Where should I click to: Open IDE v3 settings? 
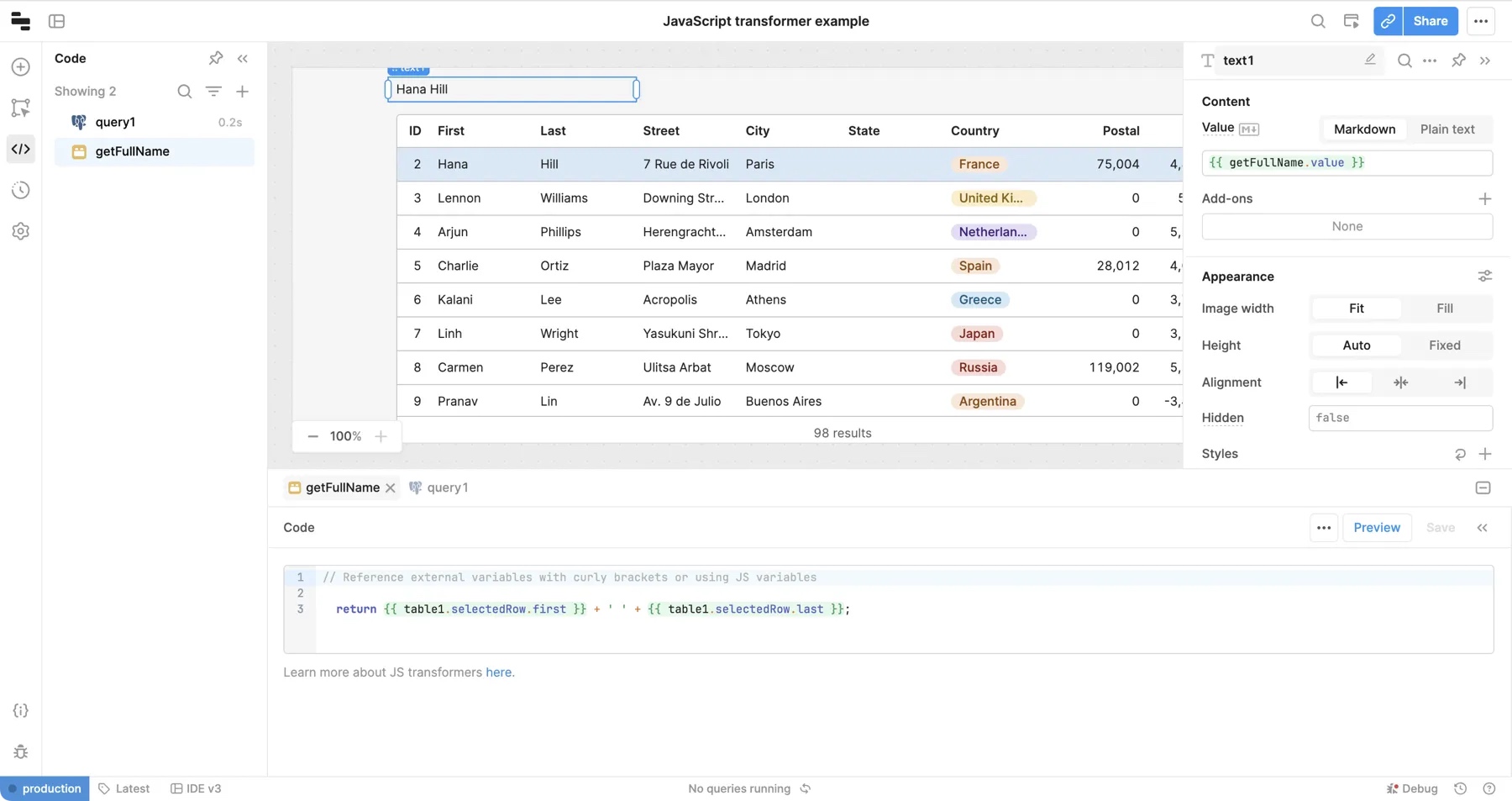196,788
